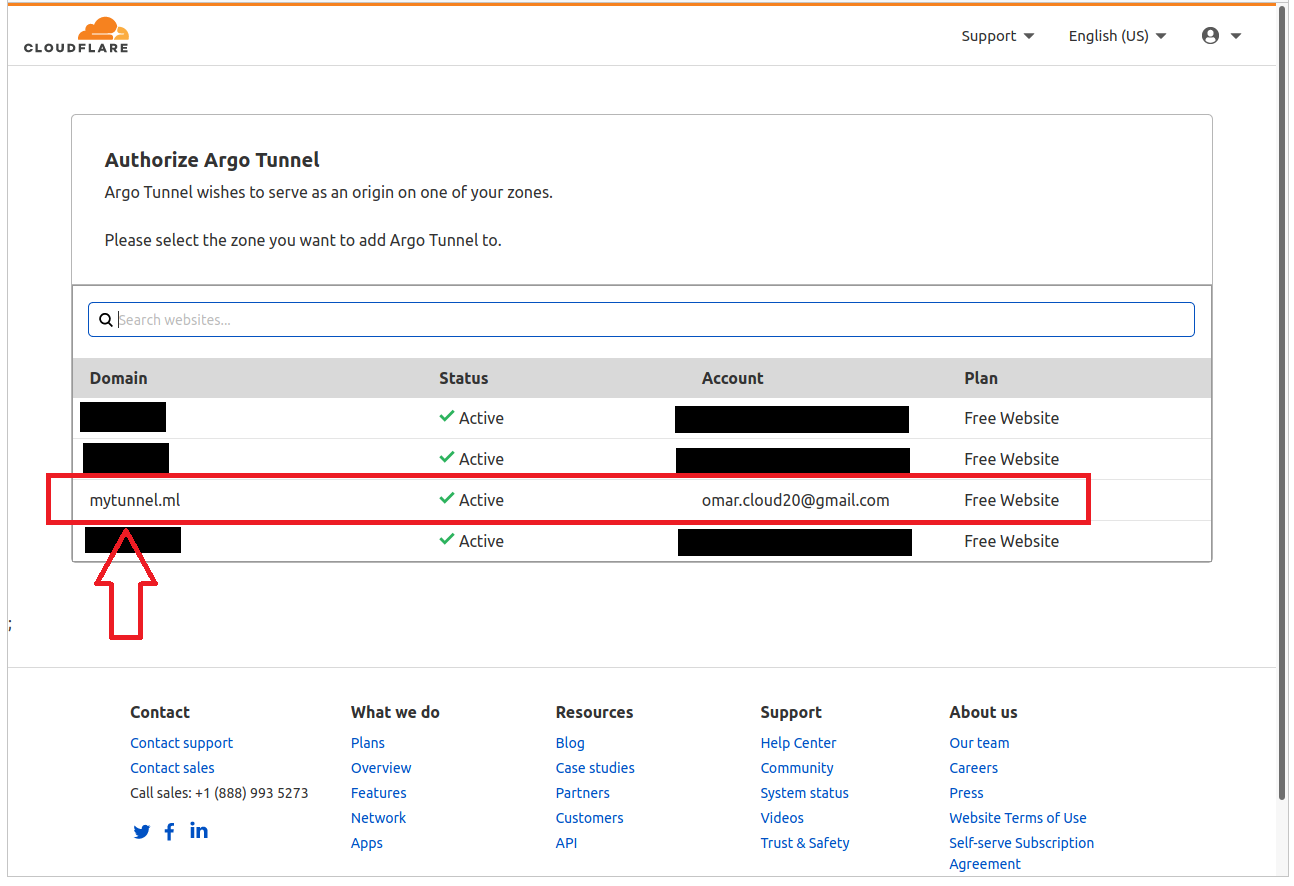Open the API link

pos(566,843)
